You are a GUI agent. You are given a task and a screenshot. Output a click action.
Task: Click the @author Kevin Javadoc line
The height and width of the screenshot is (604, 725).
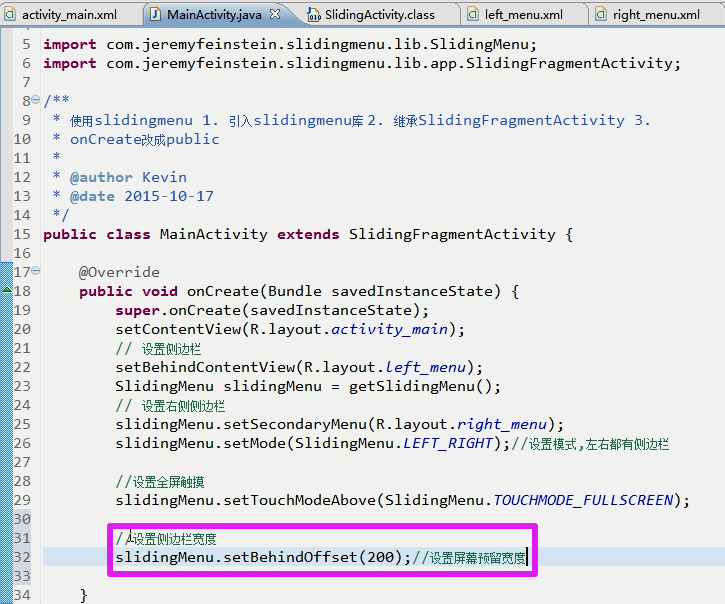(x=128, y=177)
